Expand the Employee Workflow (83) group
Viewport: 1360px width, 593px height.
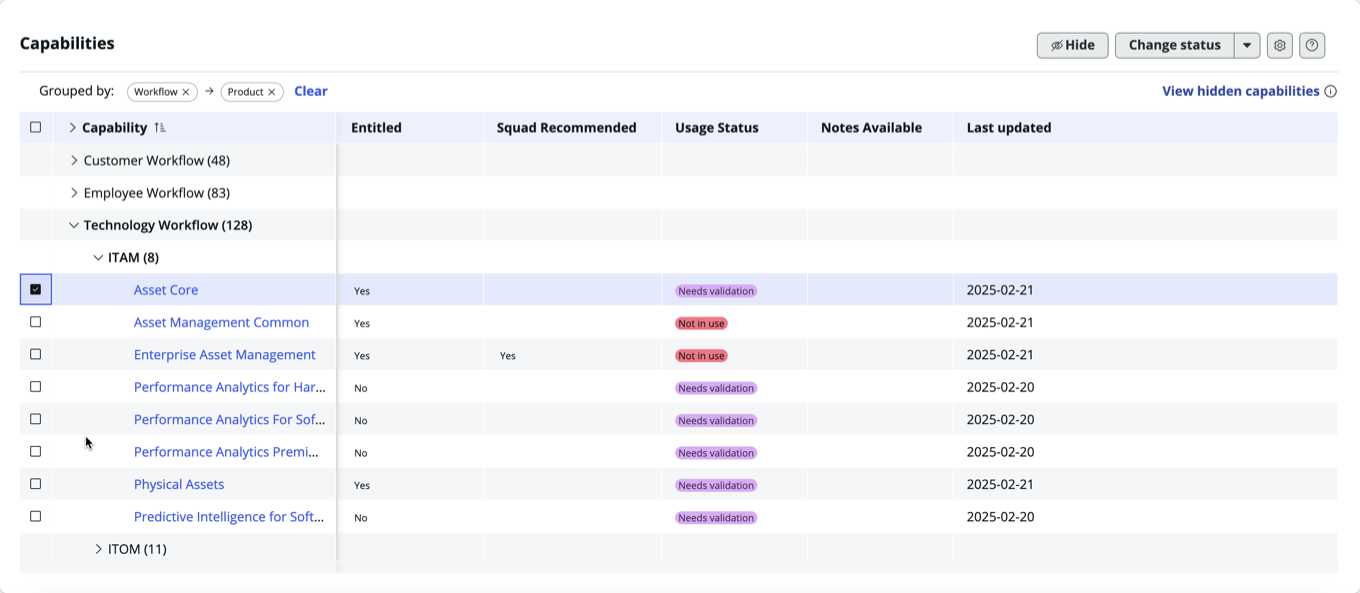74,193
